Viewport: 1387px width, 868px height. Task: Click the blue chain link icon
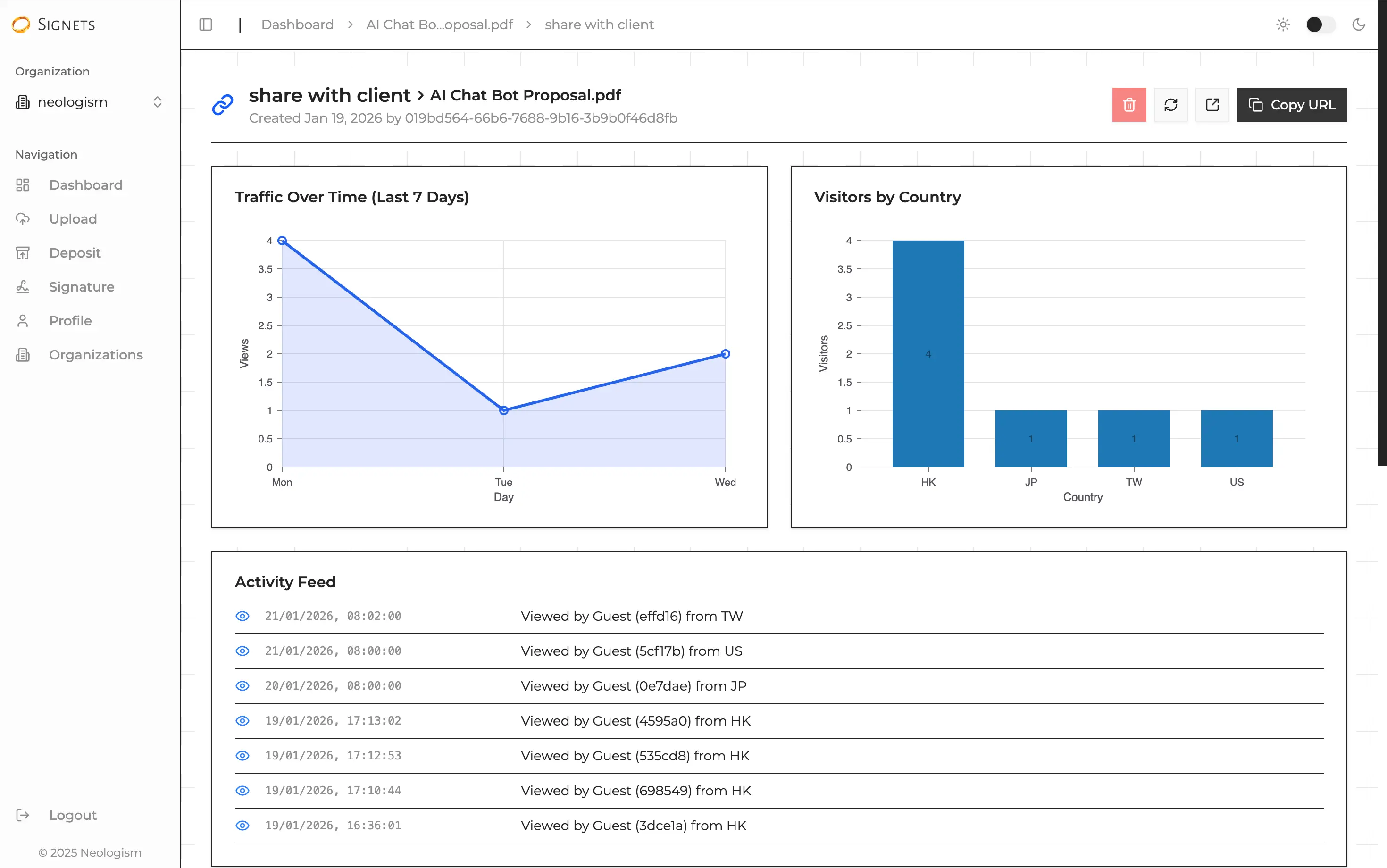(223, 104)
